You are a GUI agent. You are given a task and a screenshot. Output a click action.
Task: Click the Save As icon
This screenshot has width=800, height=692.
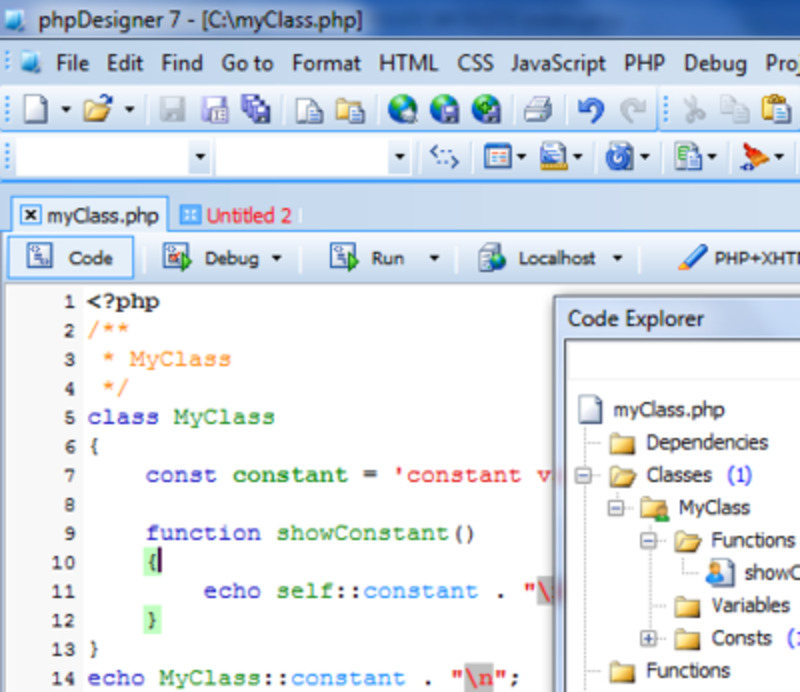[214, 109]
